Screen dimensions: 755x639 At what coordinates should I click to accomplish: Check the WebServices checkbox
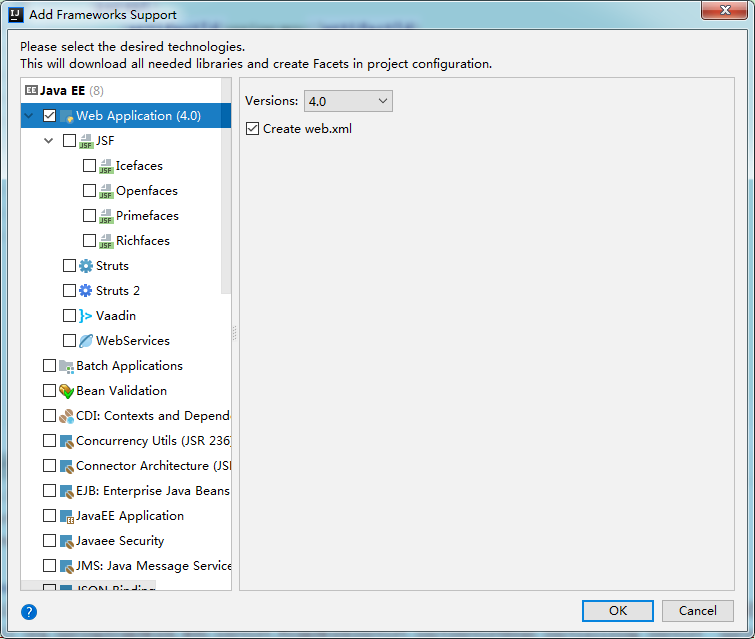69,341
